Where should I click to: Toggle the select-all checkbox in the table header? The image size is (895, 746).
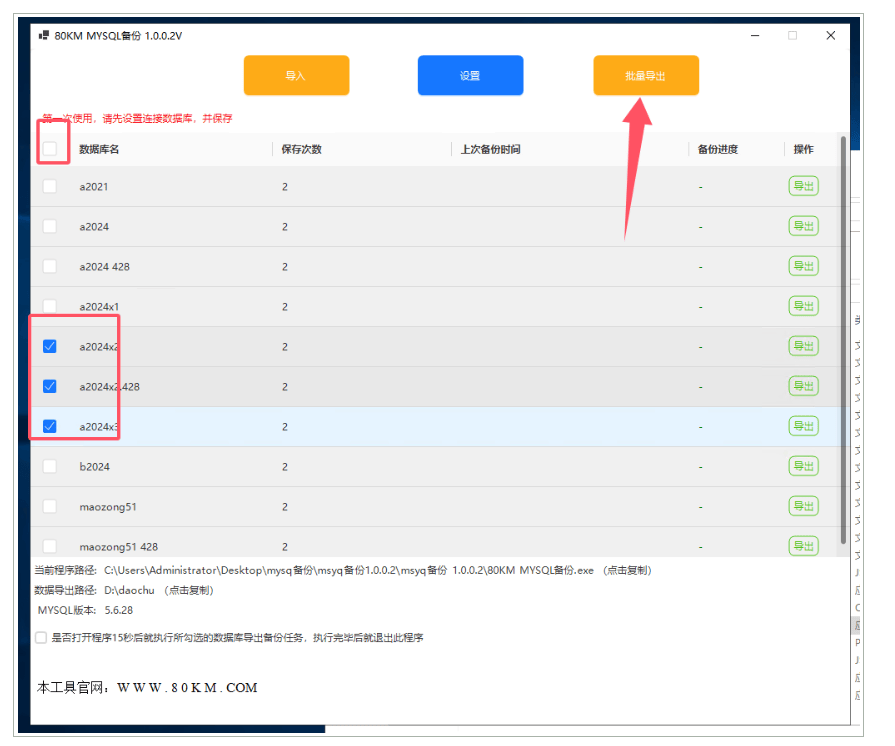pos(50,149)
